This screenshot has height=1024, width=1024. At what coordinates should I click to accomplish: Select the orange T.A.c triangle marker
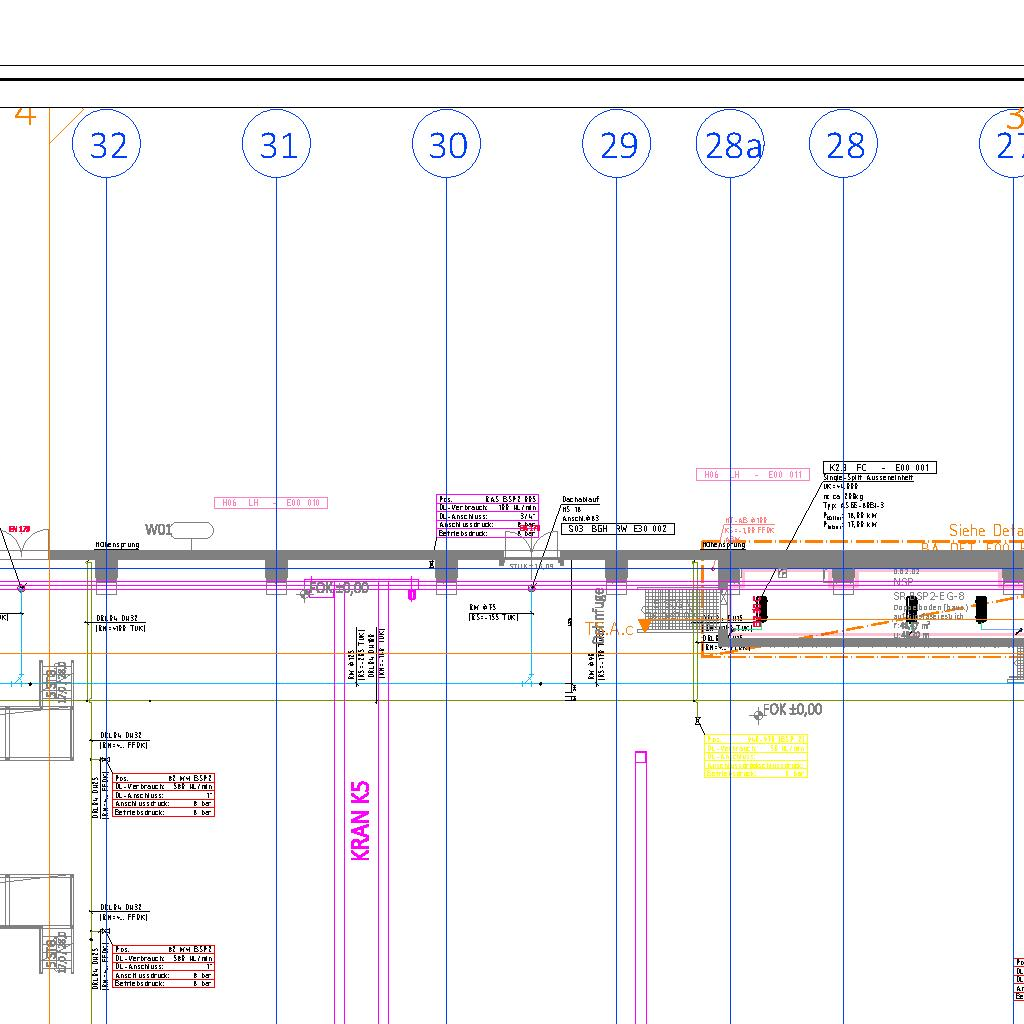click(644, 625)
